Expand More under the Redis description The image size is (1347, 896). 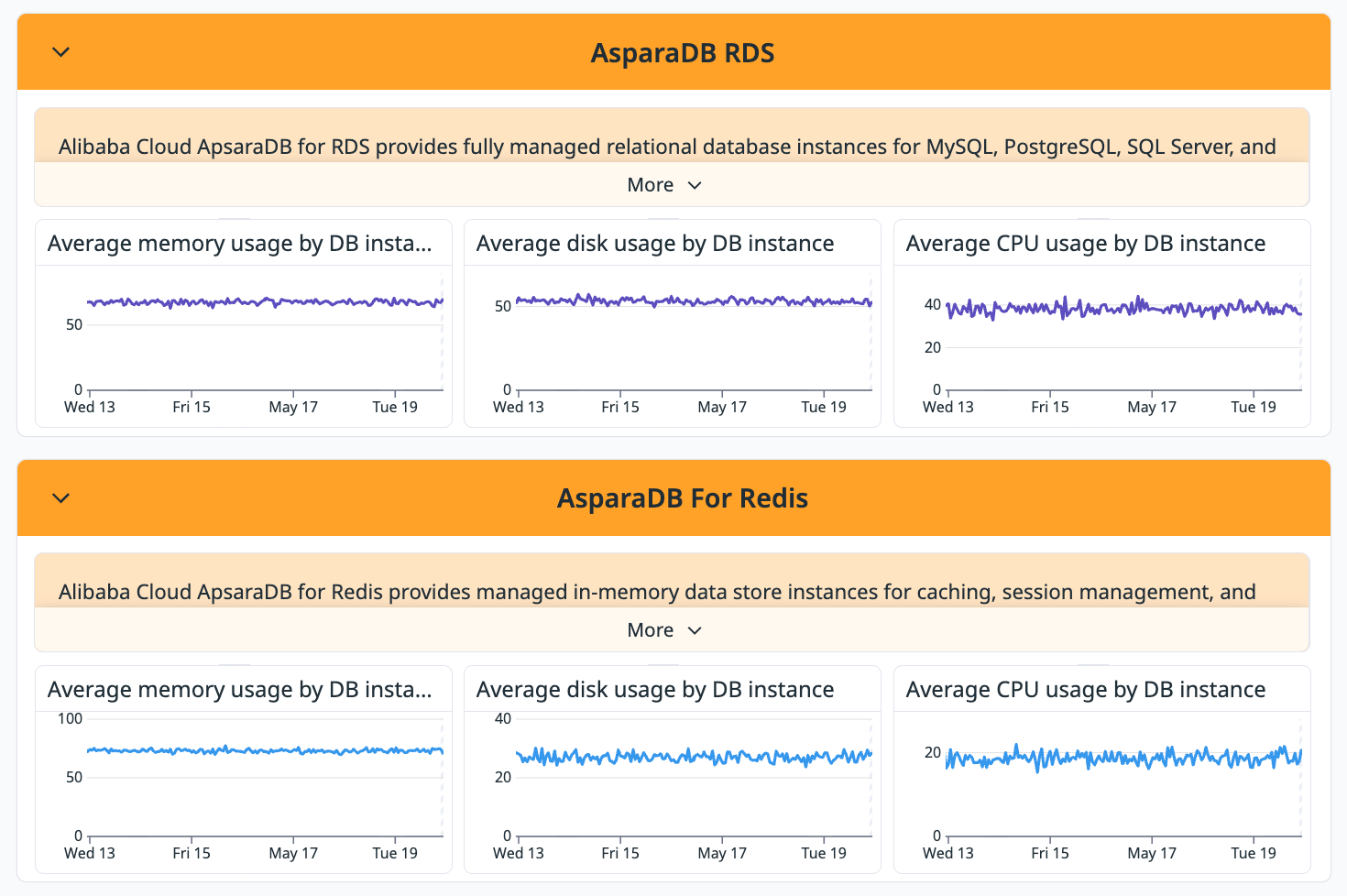[x=664, y=630]
